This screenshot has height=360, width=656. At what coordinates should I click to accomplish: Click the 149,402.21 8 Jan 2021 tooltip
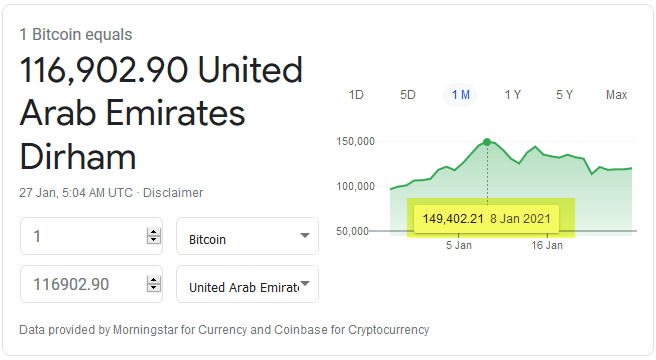click(x=487, y=219)
